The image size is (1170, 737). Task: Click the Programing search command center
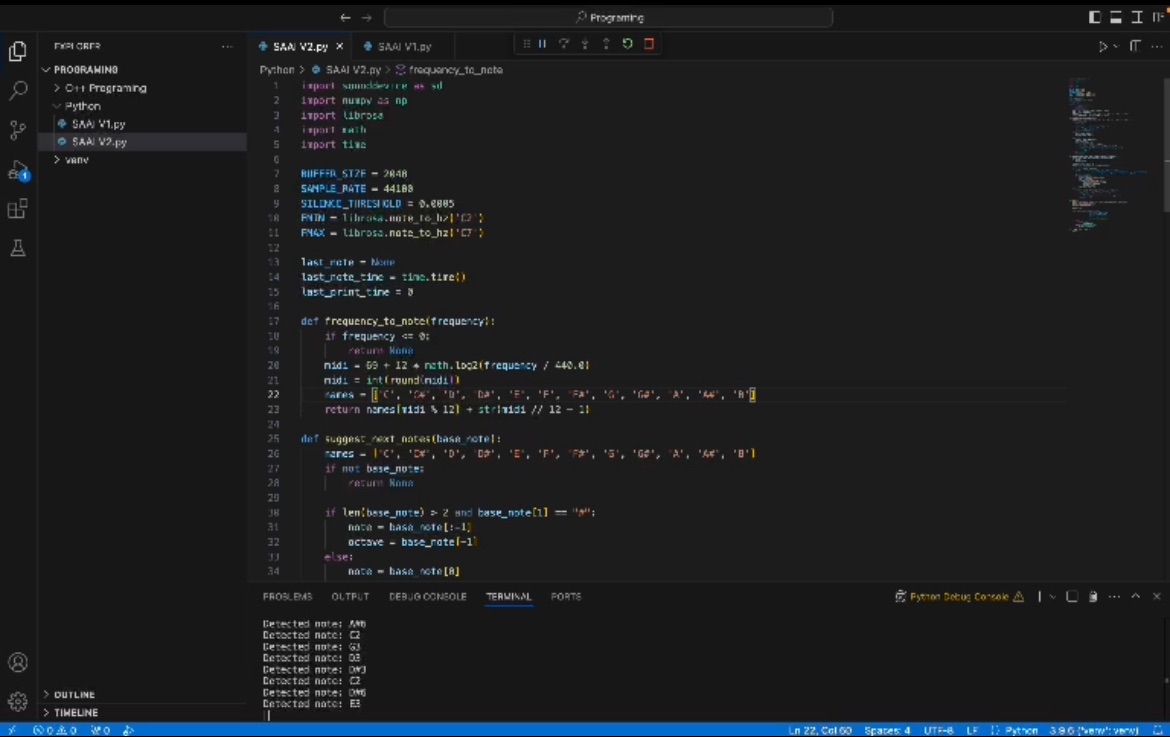608,17
